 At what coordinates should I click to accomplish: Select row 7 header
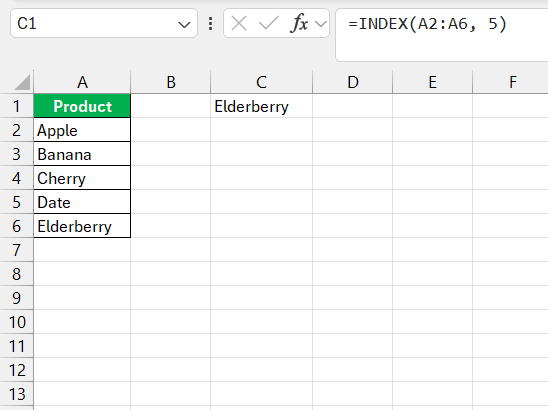pyautogui.click(x=16, y=250)
